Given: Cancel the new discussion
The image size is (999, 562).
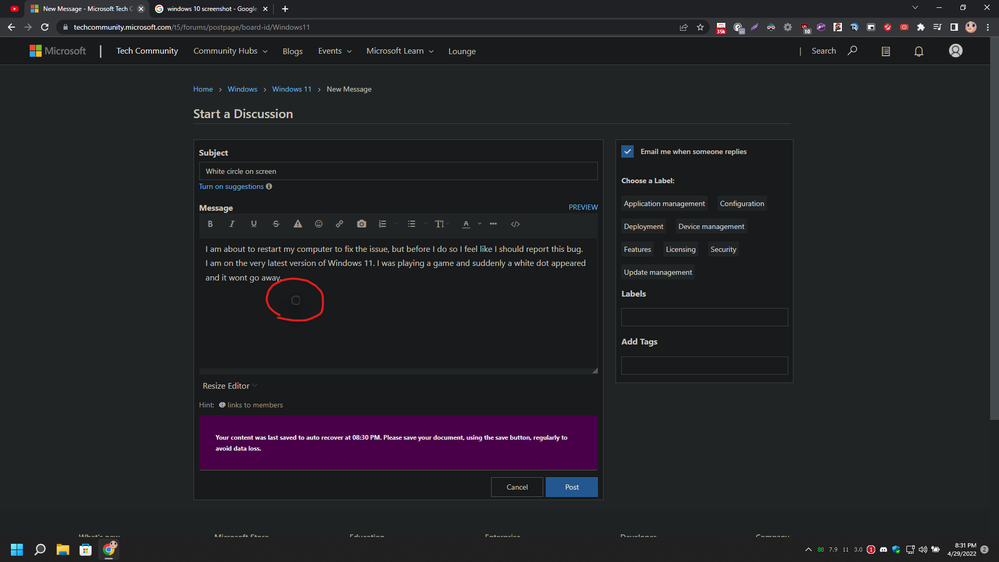Looking at the screenshot, I should 517,487.
